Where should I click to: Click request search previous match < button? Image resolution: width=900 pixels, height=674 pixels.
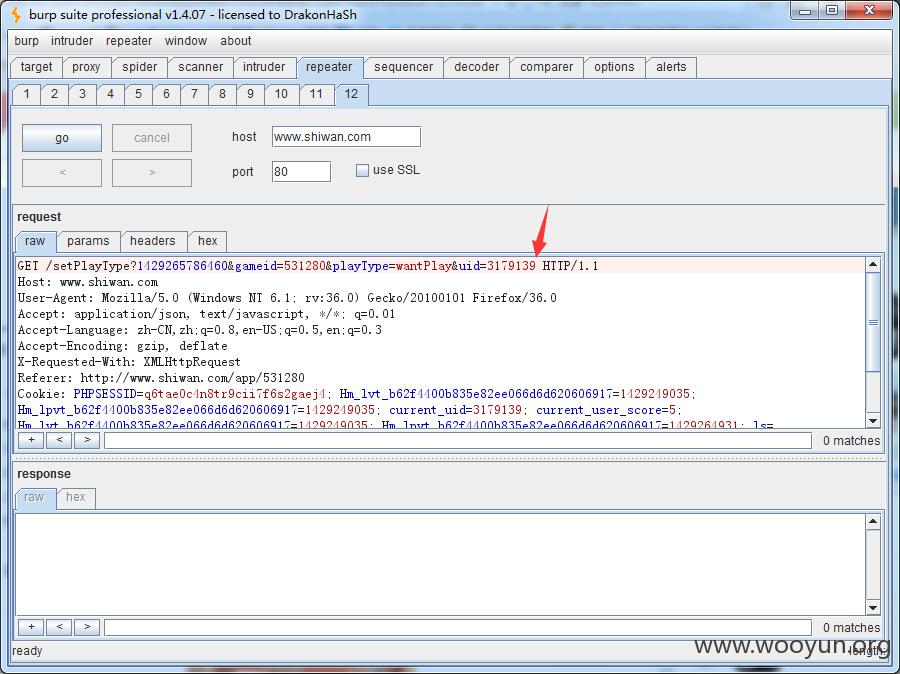59,440
